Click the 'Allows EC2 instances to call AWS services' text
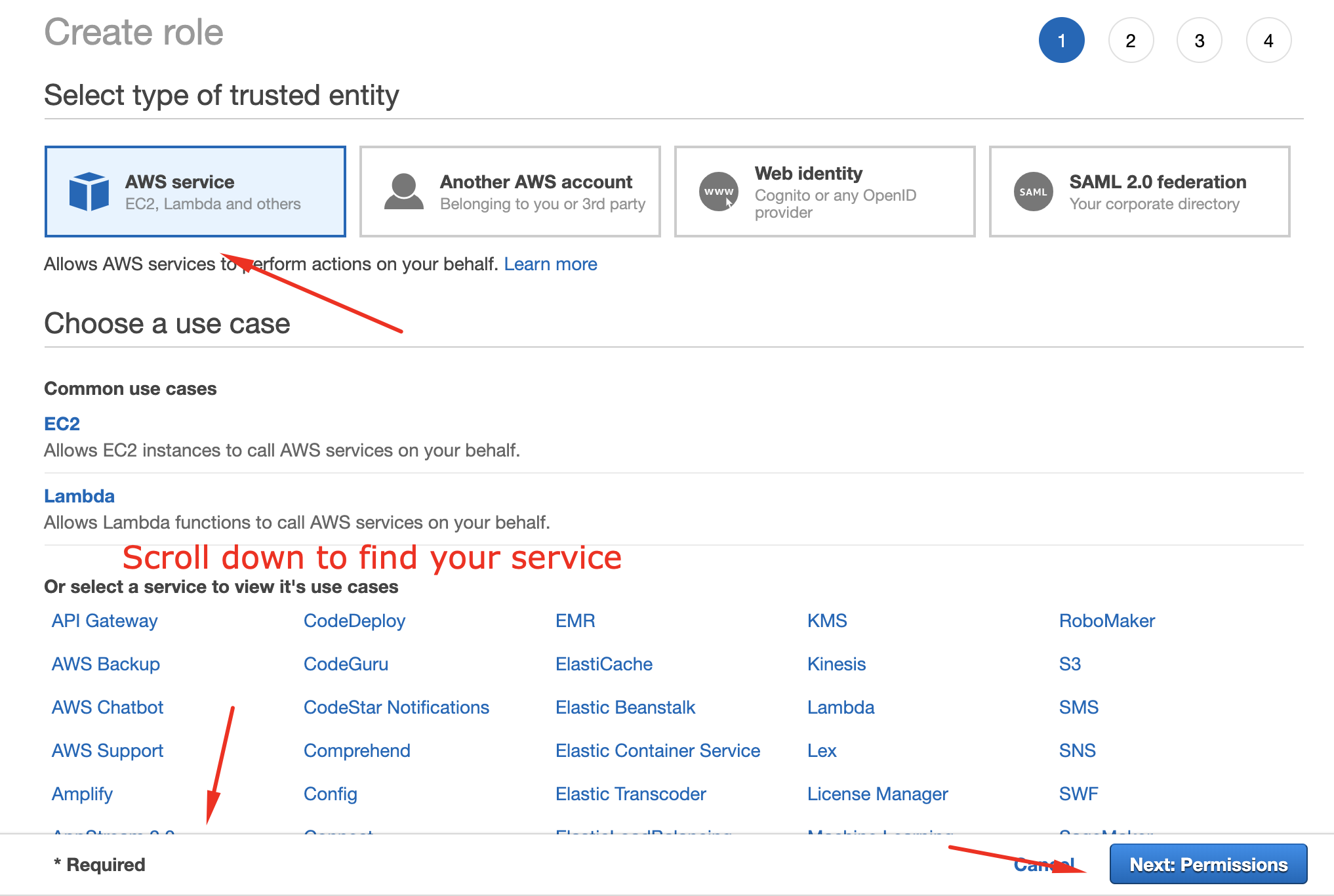This screenshot has width=1334, height=896. [x=282, y=450]
